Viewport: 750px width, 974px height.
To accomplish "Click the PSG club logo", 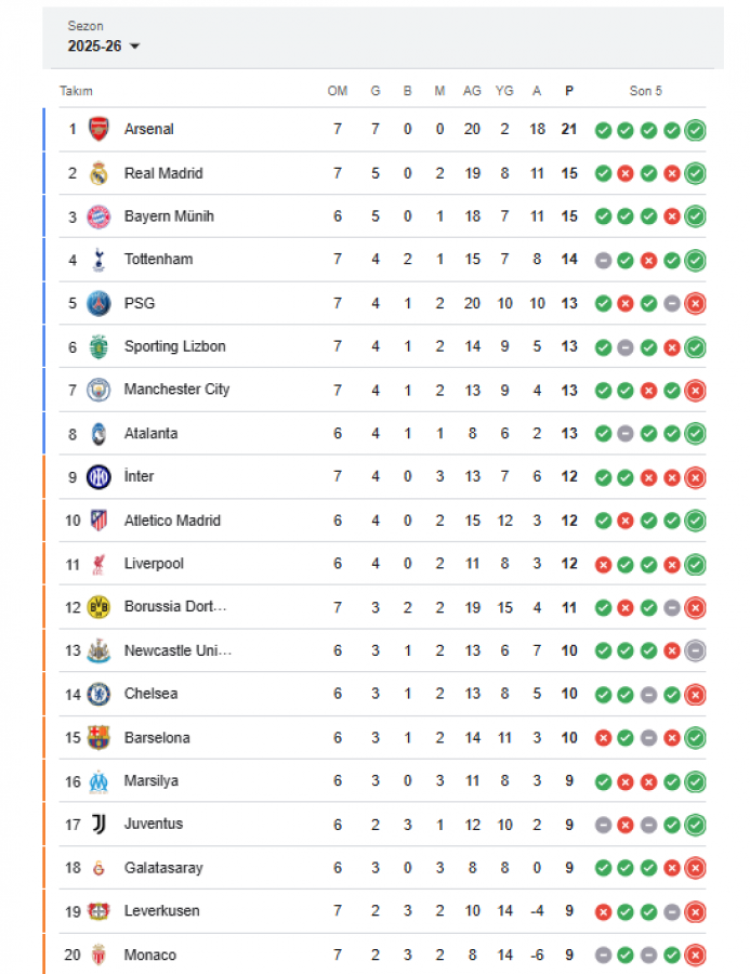I will coord(98,303).
